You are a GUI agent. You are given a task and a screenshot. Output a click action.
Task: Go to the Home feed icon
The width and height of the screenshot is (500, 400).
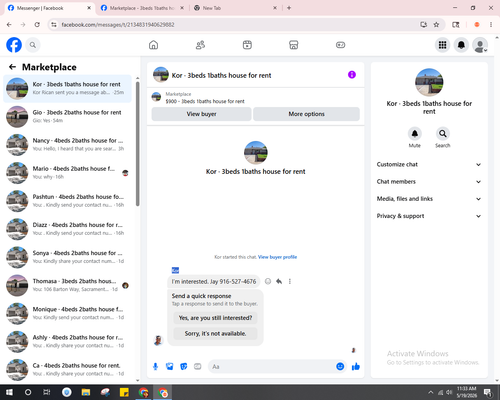[x=153, y=45]
